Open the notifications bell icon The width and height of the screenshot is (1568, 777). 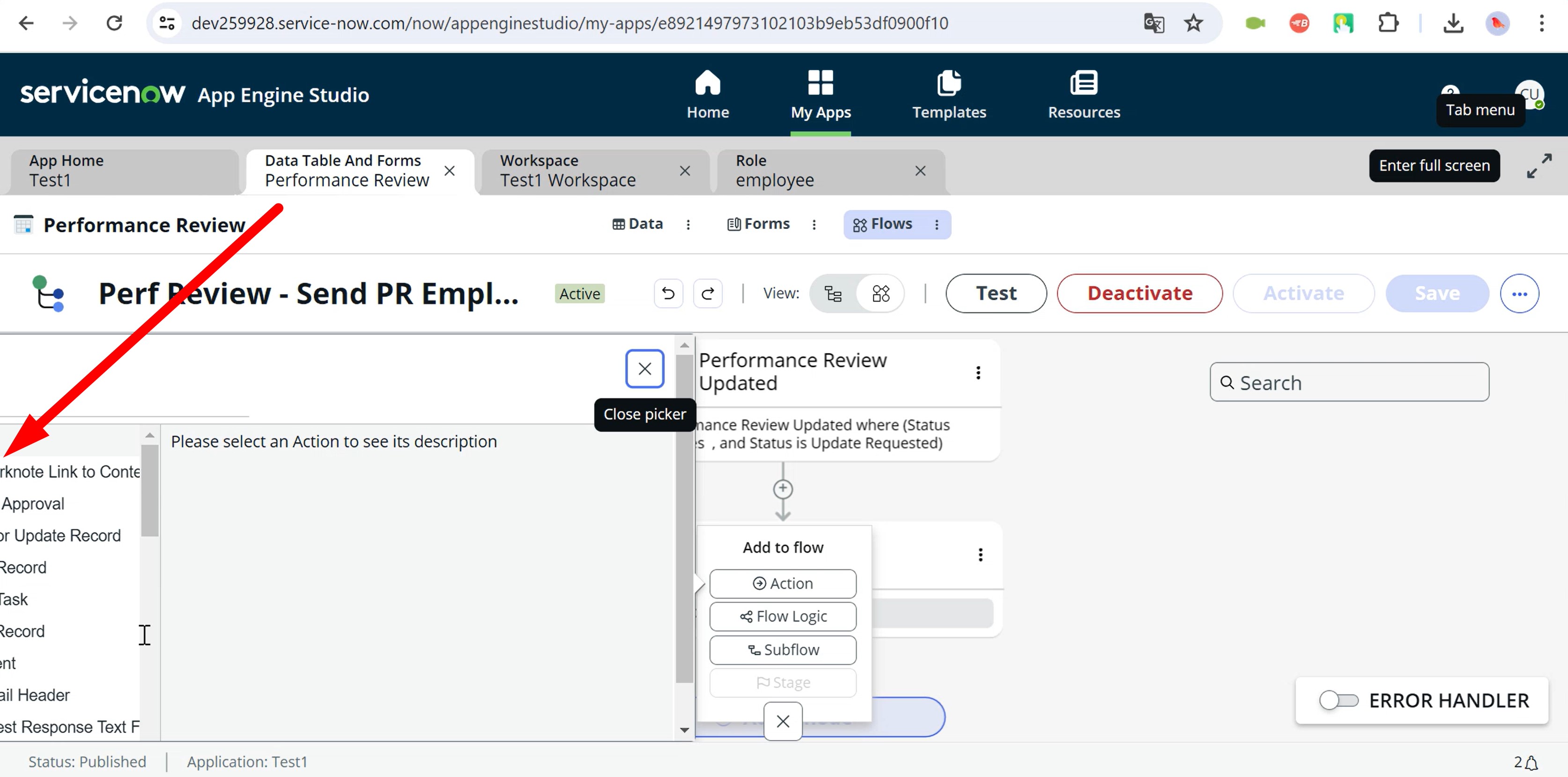pyautogui.click(x=1531, y=762)
